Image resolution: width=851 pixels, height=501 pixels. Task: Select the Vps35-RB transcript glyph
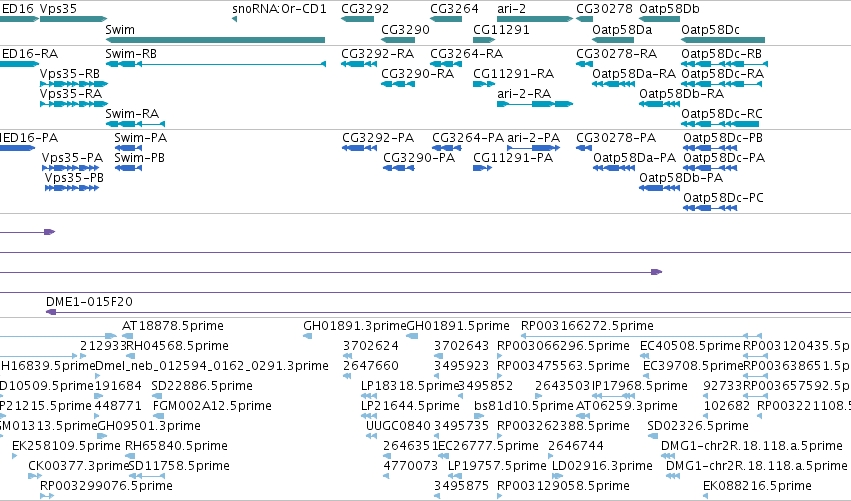click(74, 84)
